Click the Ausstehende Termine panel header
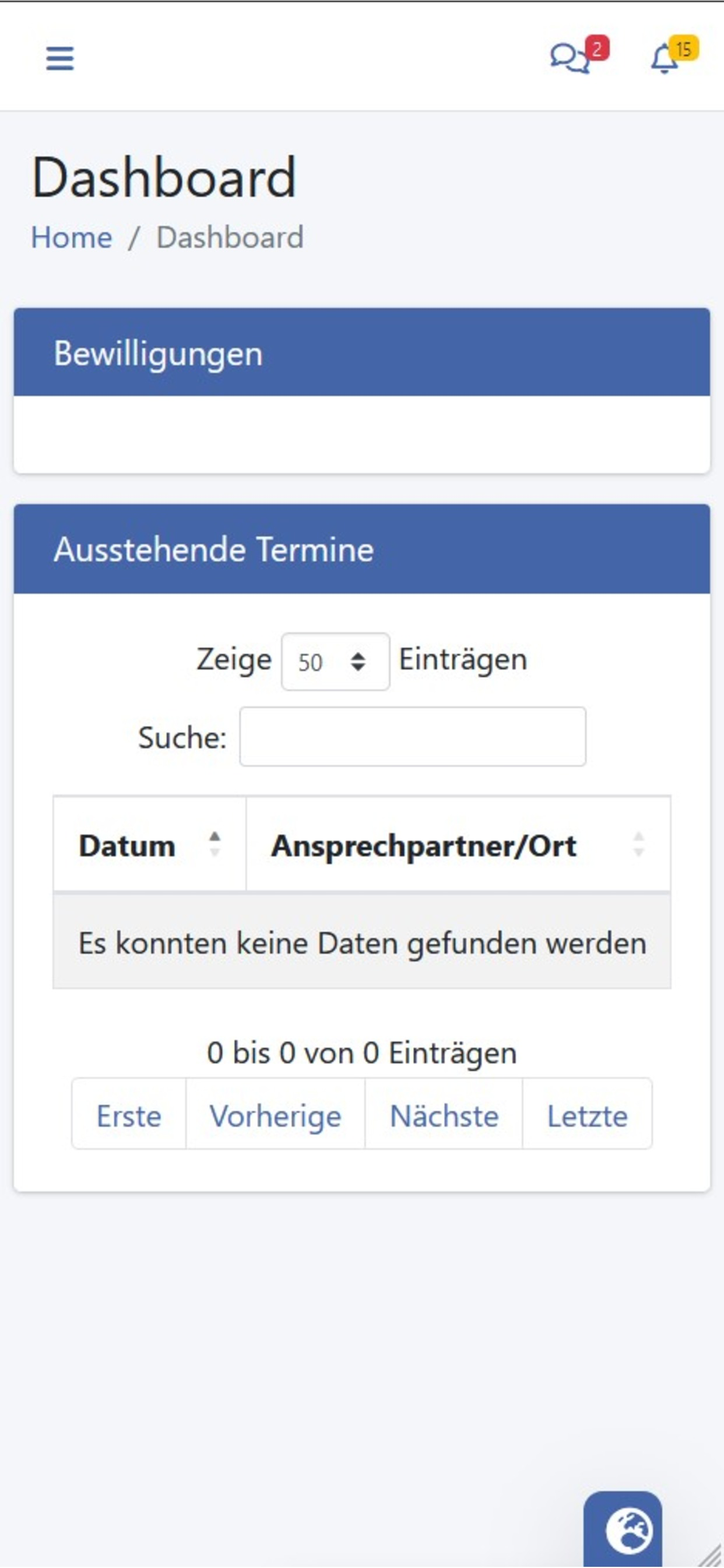Viewport: 724px width, 1568px height. pos(362,549)
